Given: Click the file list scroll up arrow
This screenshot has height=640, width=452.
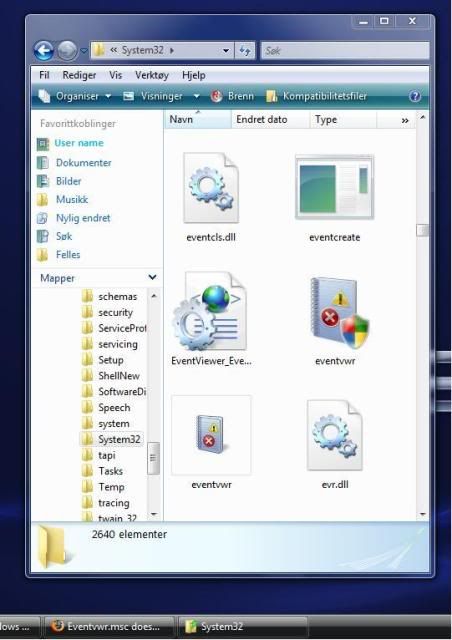Looking at the screenshot, I should point(423,118).
